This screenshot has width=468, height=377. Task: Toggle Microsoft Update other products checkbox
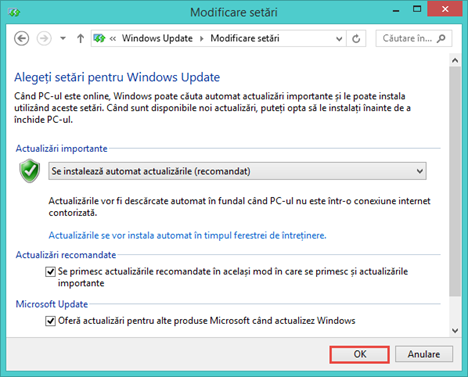[50, 321]
